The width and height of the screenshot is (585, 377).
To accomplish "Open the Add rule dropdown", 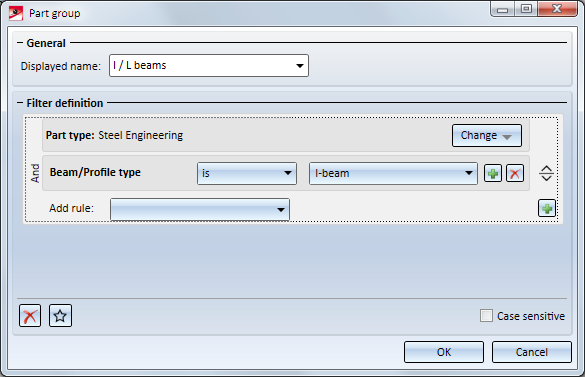I will click(x=200, y=209).
